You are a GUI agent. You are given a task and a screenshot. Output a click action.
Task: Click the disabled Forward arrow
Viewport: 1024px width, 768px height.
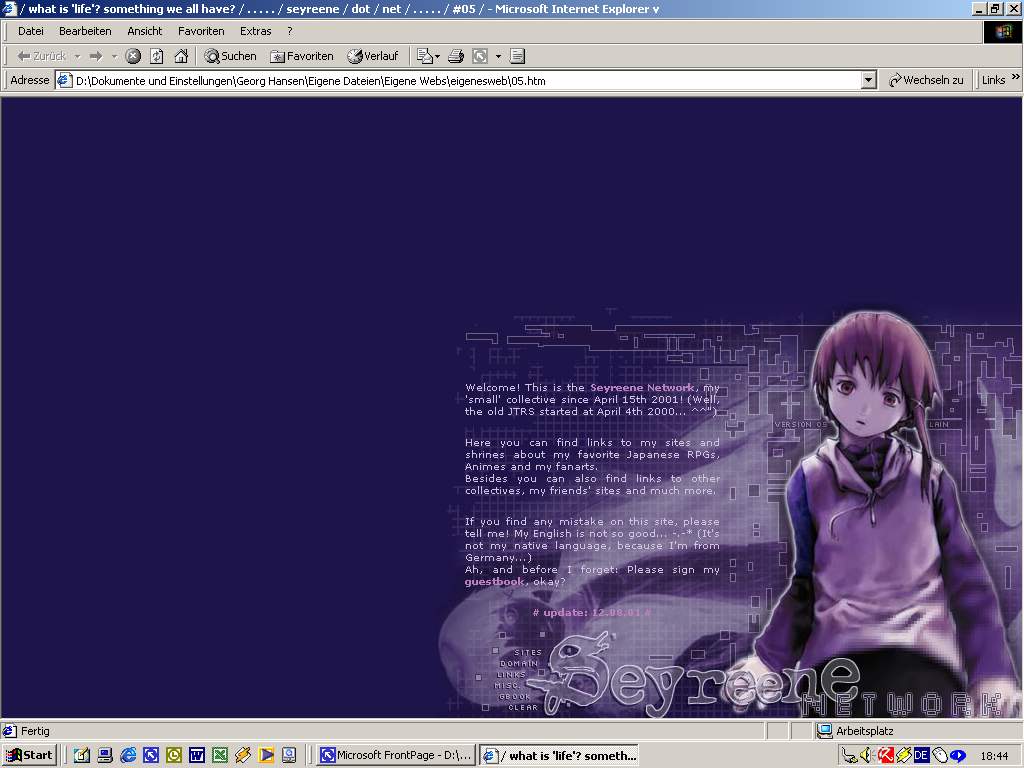pyautogui.click(x=96, y=56)
